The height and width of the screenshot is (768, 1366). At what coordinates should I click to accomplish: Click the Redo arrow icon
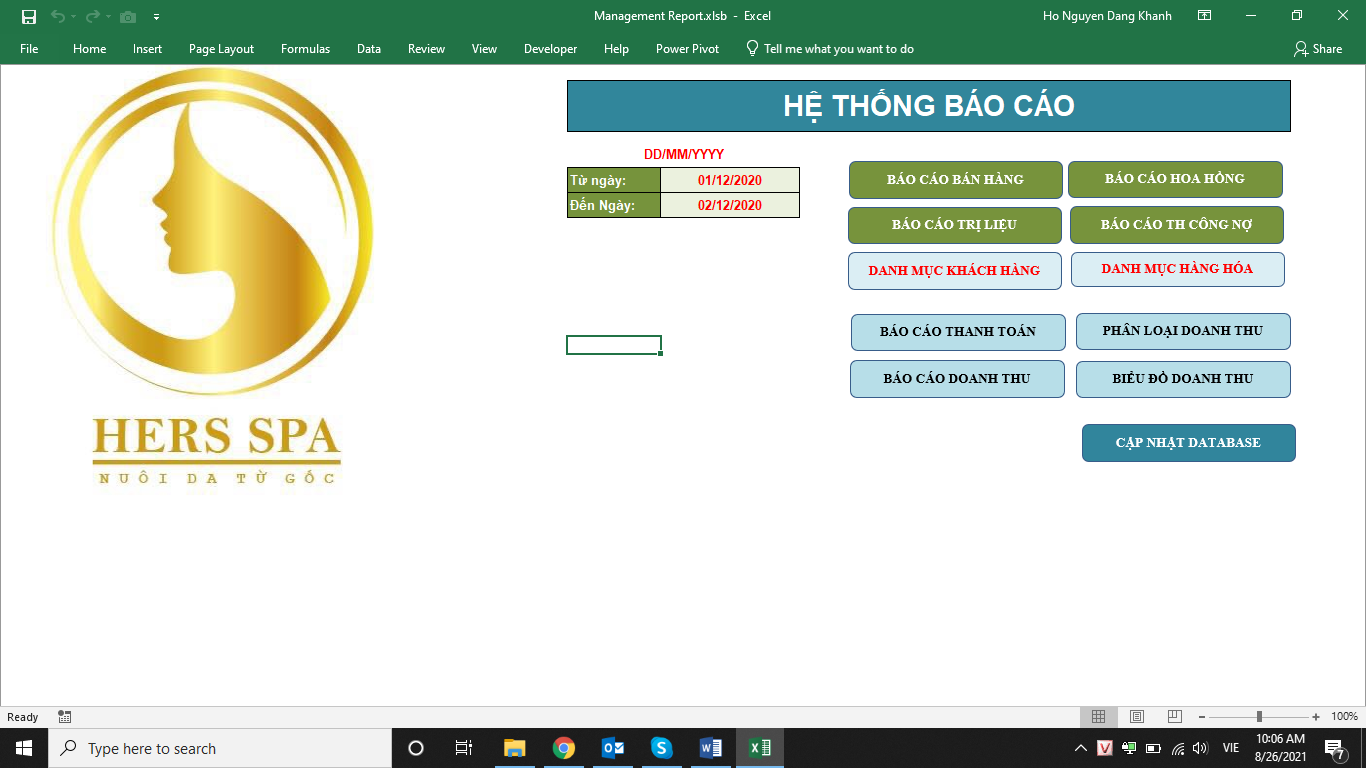click(92, 16)
